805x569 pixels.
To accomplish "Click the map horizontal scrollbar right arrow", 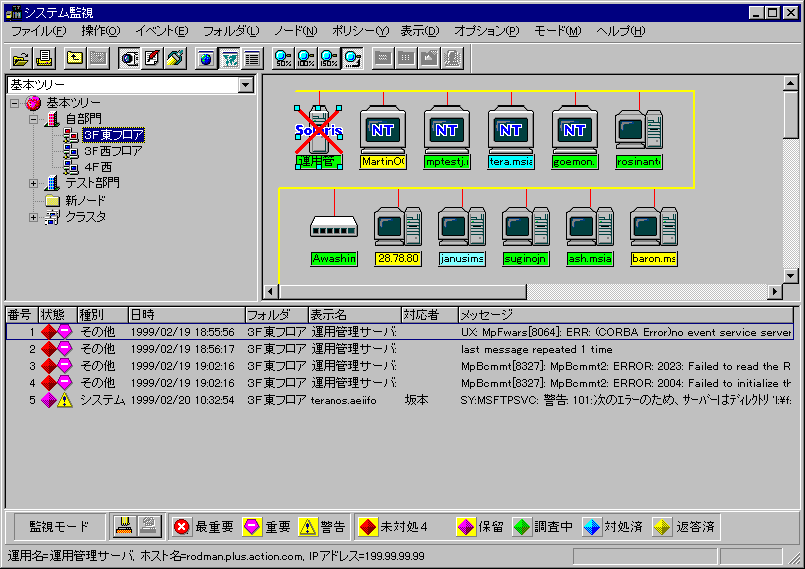I will point(775,292).
